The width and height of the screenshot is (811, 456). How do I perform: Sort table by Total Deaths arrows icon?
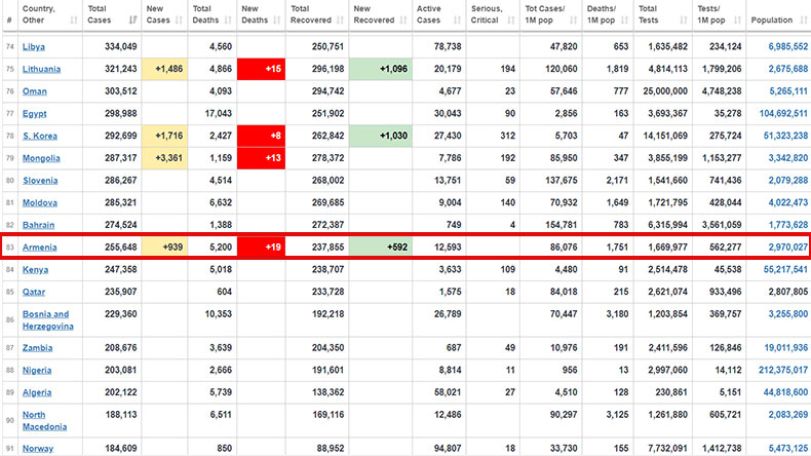tap(228, 20)
